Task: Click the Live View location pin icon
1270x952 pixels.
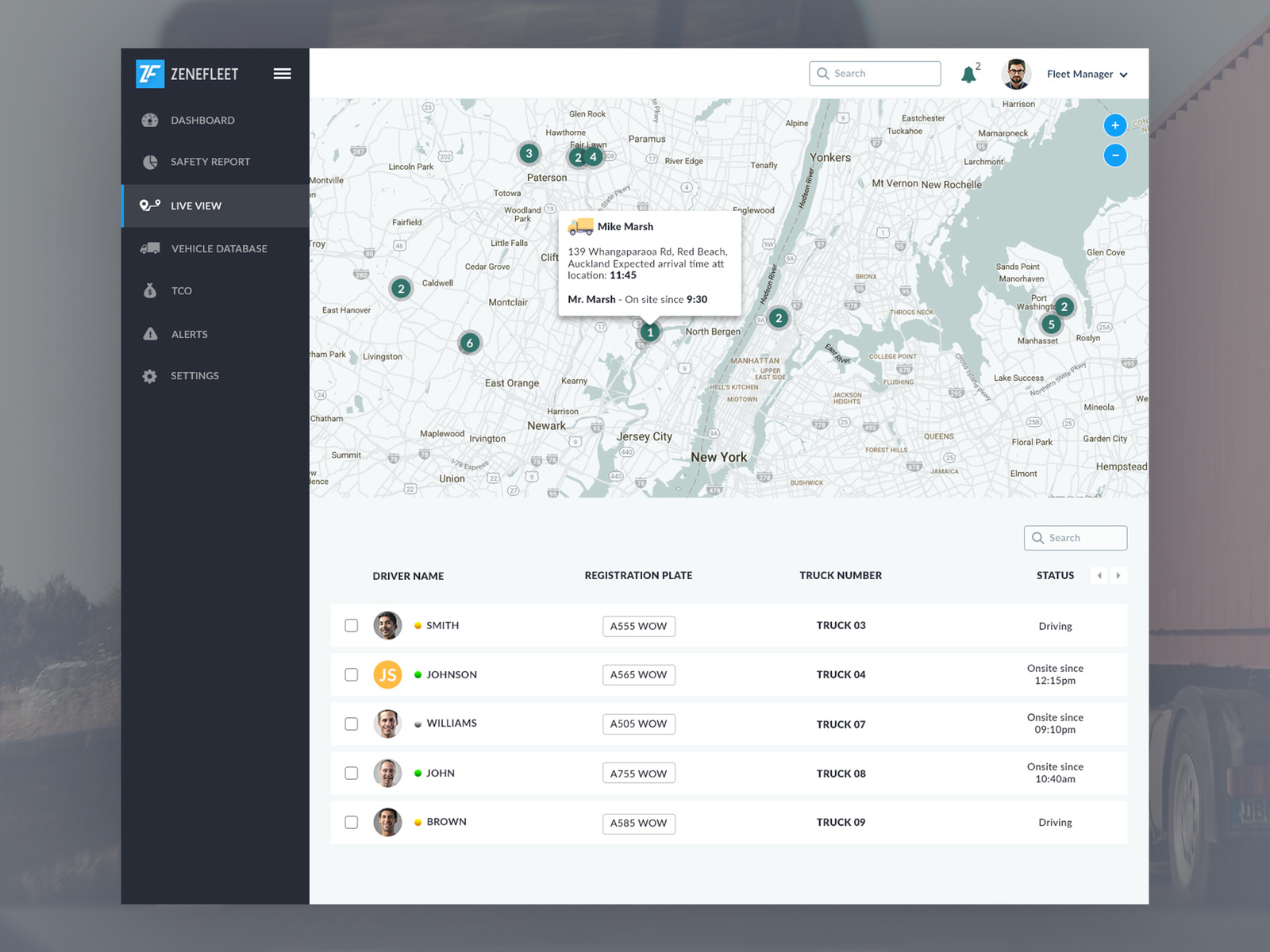Action: click(149, 205)
